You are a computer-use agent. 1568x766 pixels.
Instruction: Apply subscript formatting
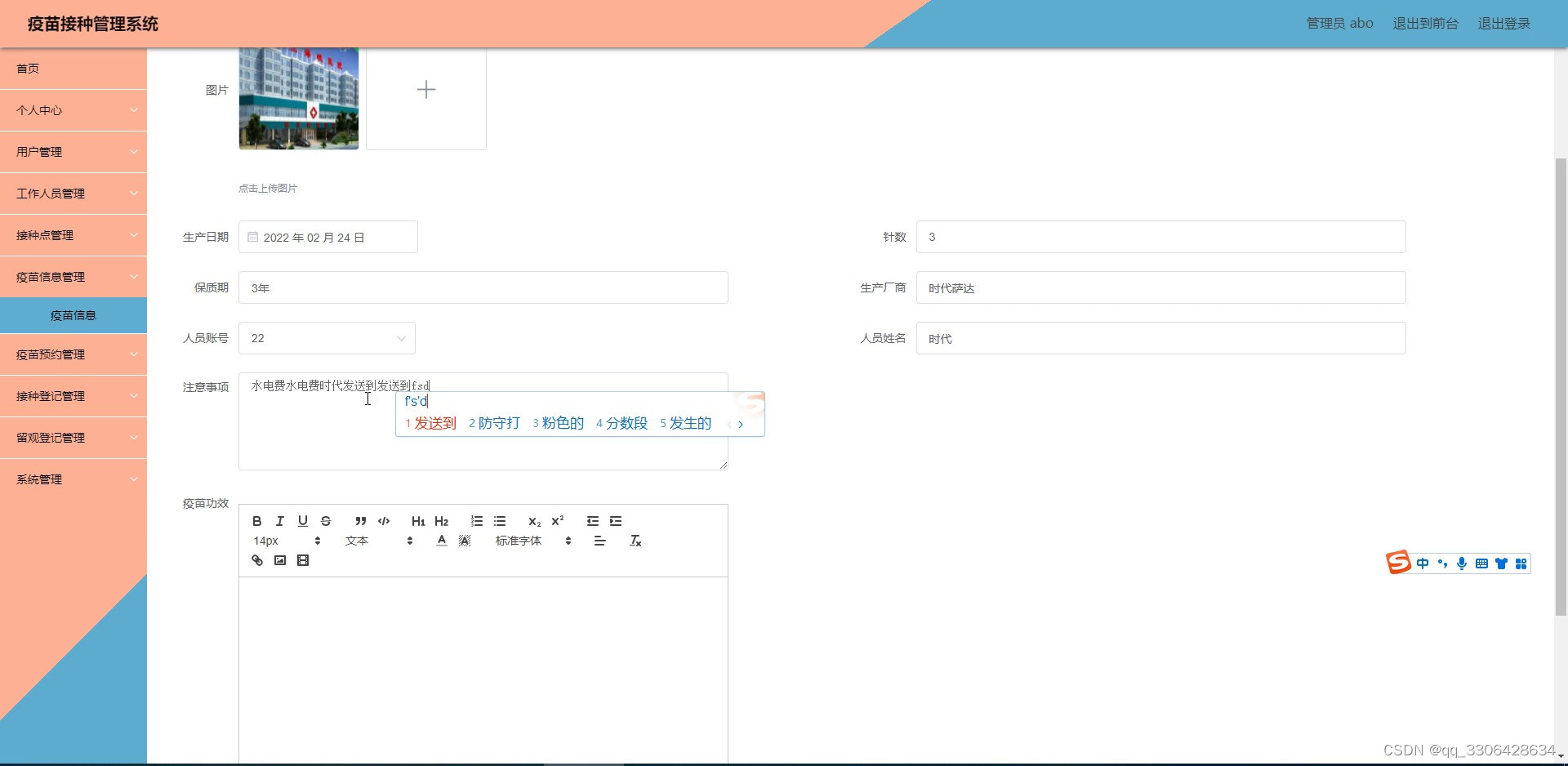[x=535, y=521]
